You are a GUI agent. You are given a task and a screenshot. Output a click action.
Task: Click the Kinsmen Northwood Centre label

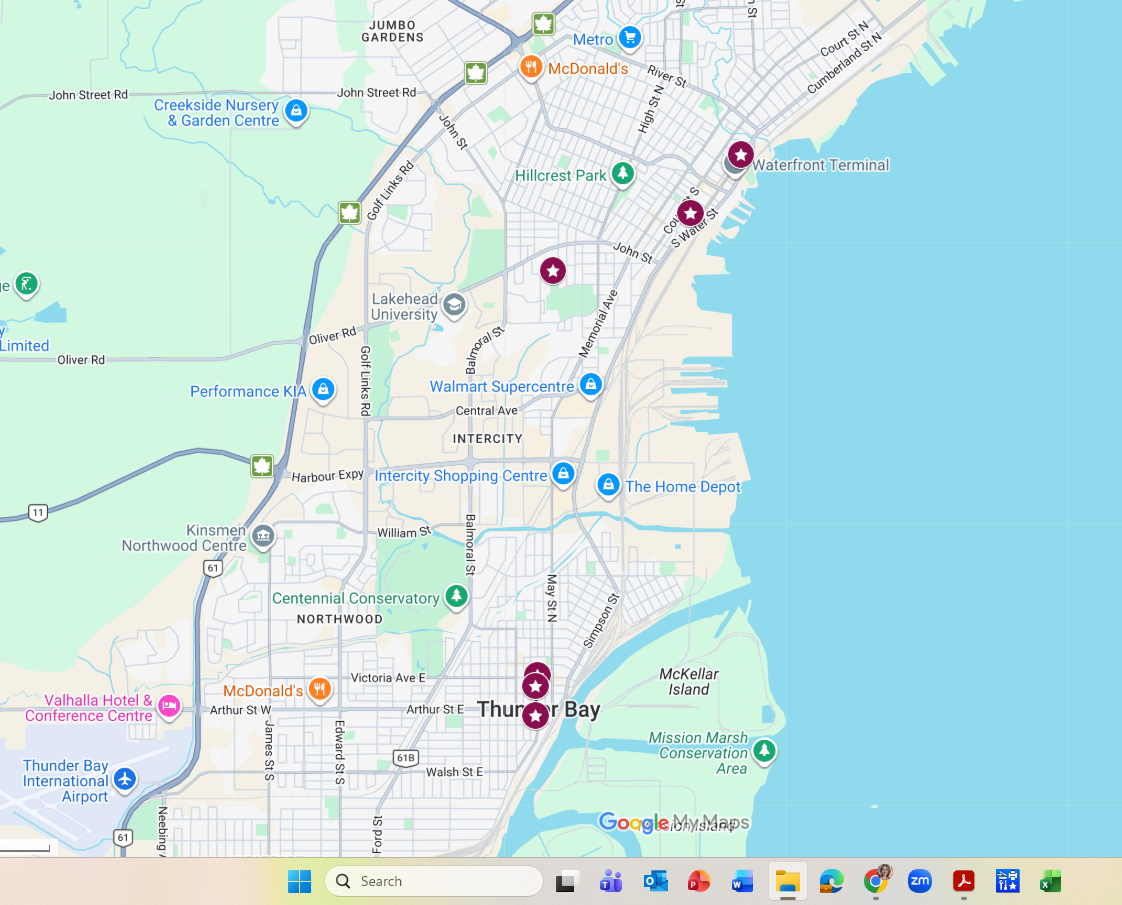[x=184, y=538]
